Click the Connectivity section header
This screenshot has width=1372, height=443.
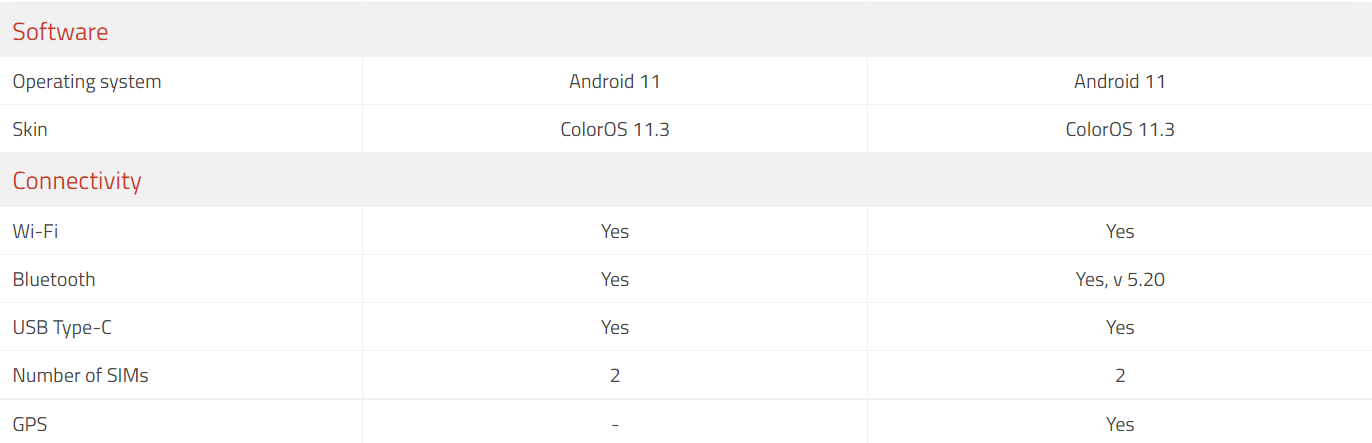77,181
